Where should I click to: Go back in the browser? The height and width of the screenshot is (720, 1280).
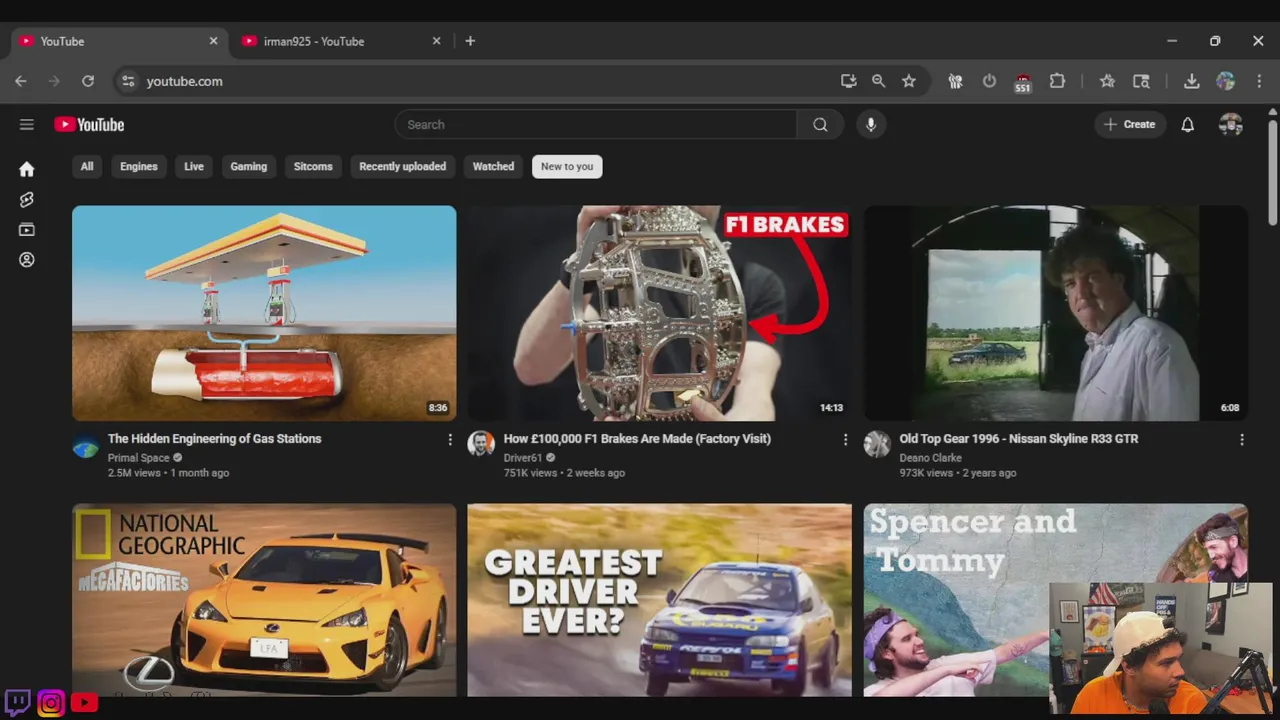coord(21,81)
